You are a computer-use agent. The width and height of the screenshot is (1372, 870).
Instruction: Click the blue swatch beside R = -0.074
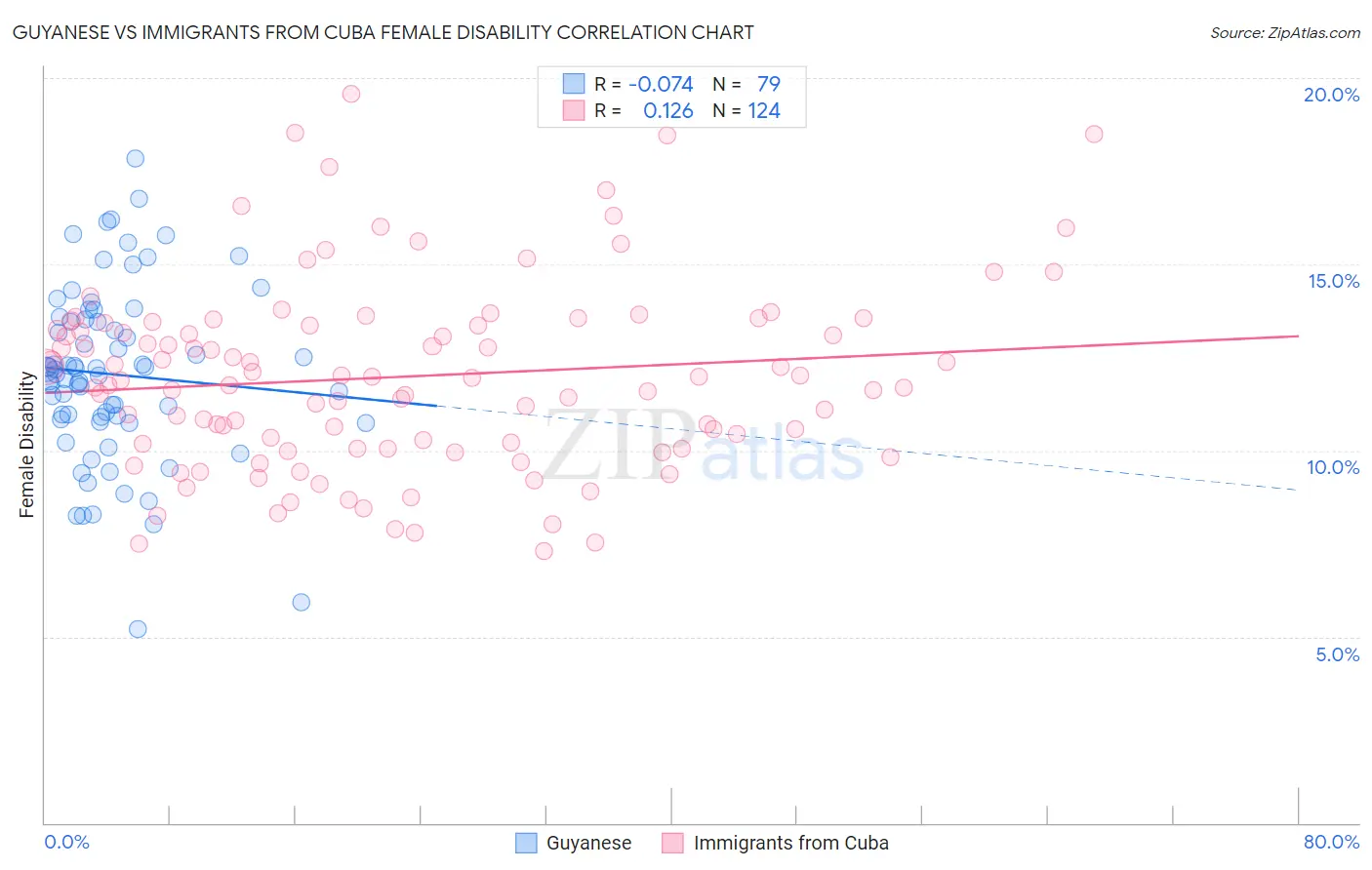(x=573, y=84)
